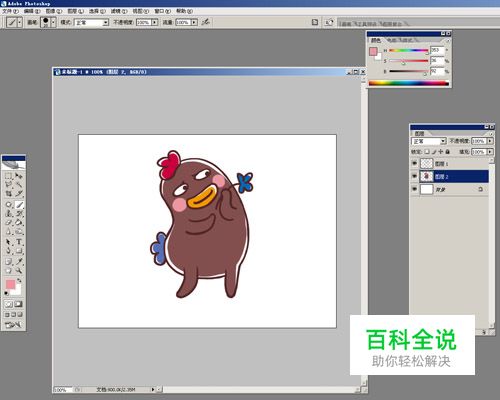
Task: Hide 图层 1 with its eye icon
Action: point(414,164)
